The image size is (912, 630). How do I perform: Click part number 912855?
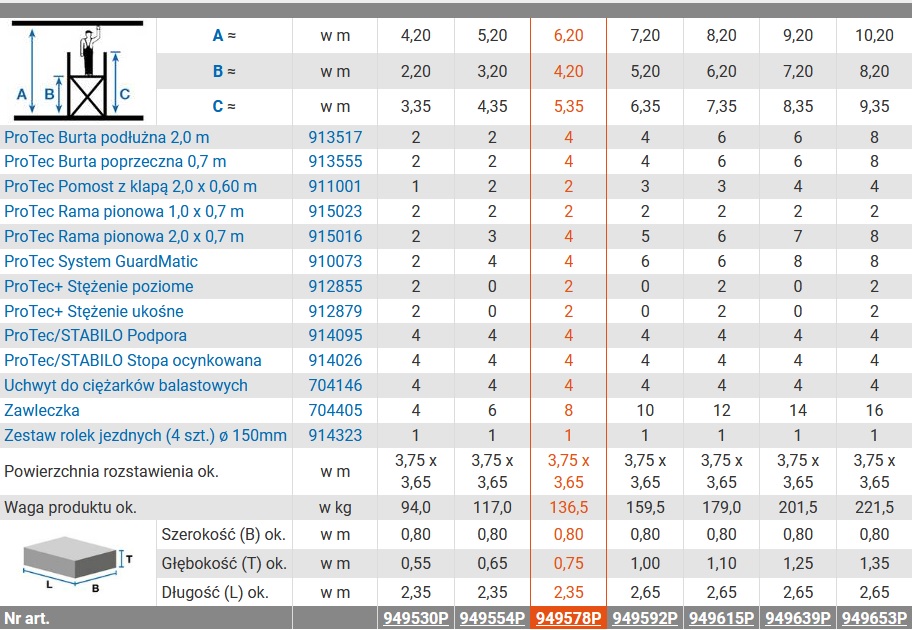(x=335, y=286)
